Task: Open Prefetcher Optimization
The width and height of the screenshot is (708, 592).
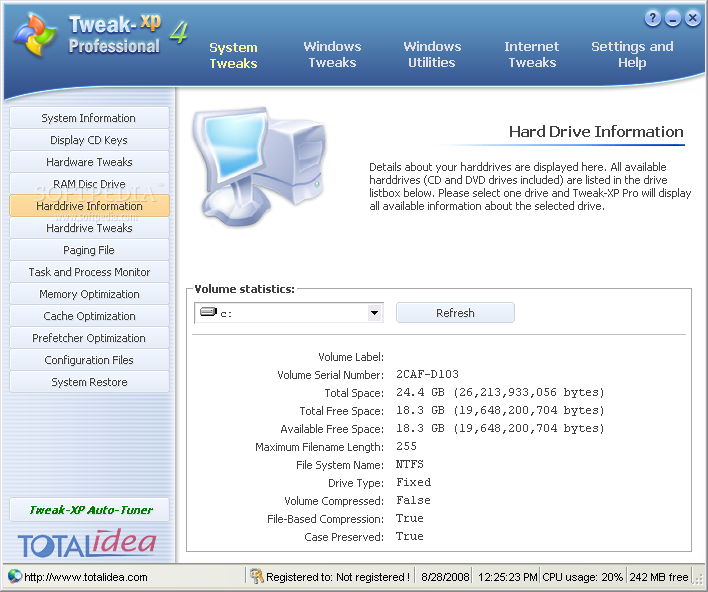Action: pos(89,338)
